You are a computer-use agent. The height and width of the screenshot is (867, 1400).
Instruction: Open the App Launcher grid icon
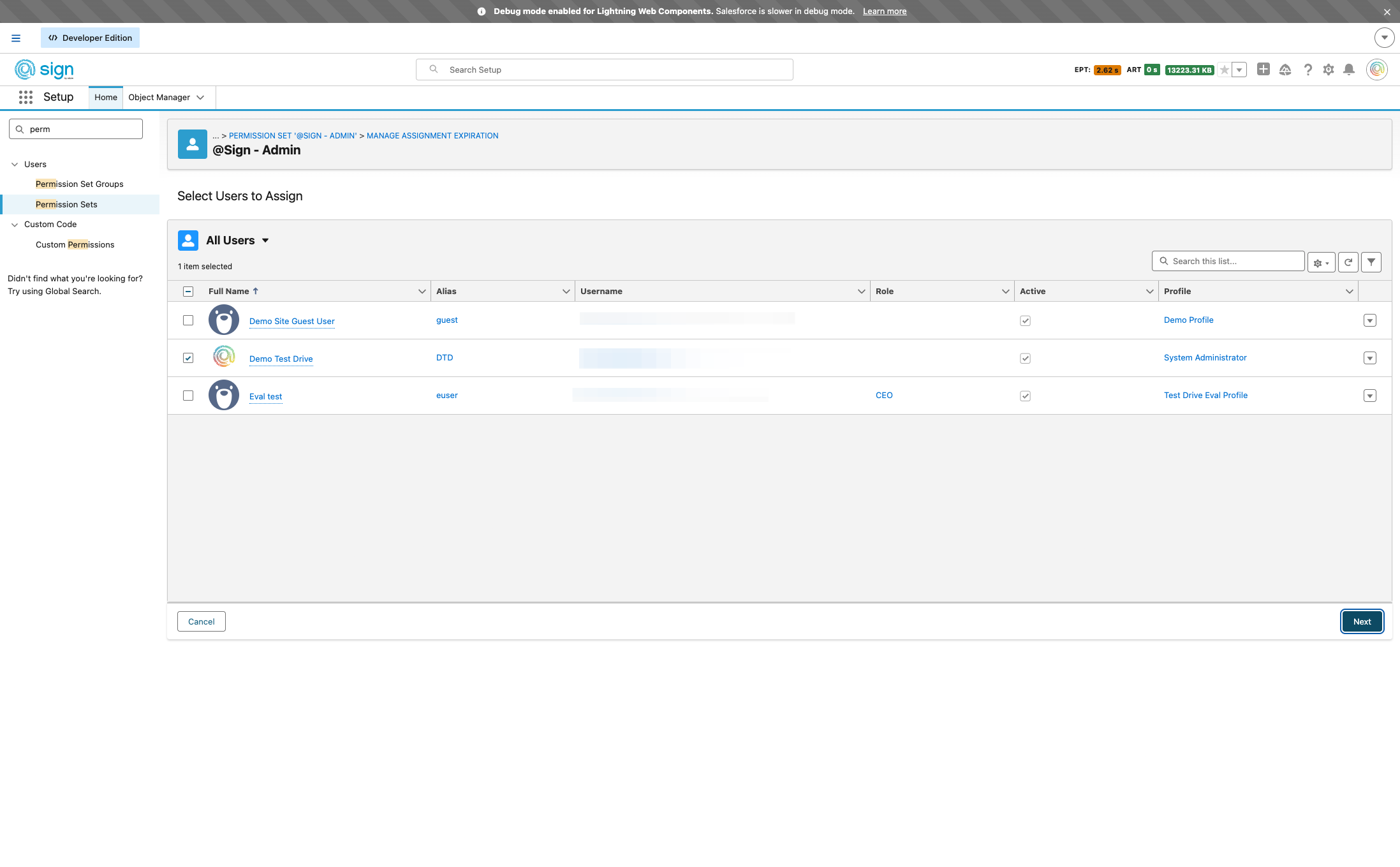pos(26,97)
